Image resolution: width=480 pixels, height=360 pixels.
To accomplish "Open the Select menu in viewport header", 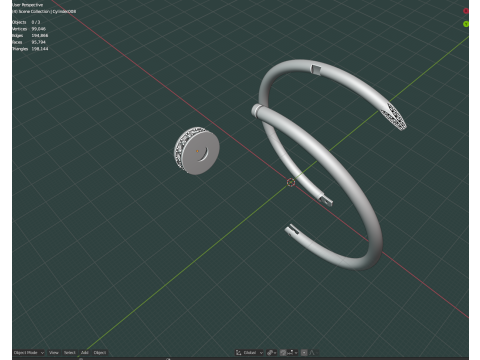I will pos(70,352).
